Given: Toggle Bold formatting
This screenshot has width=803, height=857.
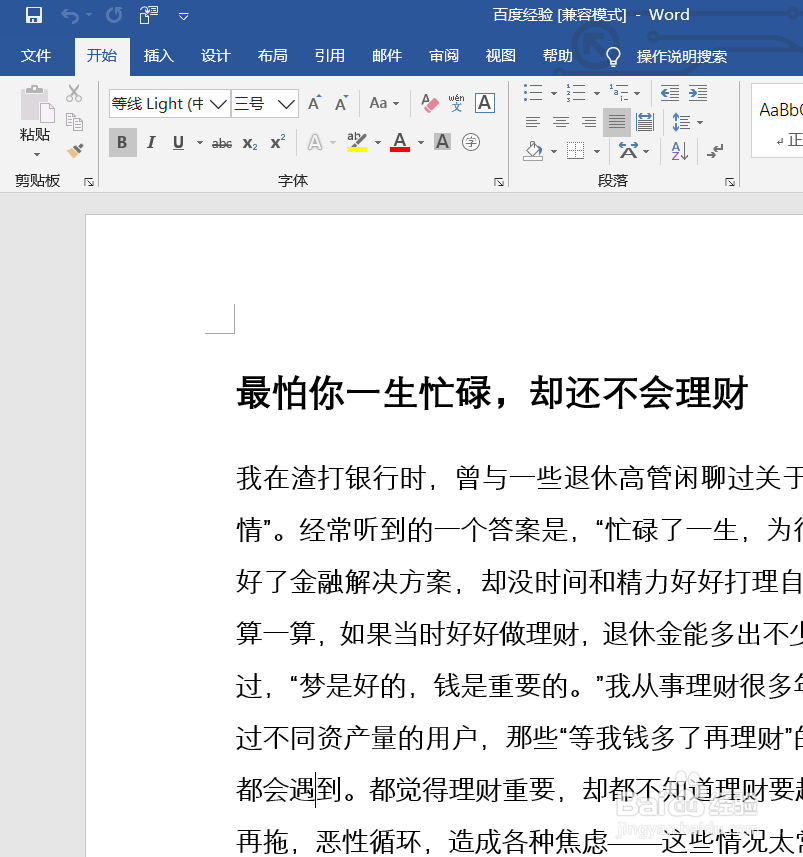Looking at the screenshot, I should pyautogui.click(x=122, y=142).
